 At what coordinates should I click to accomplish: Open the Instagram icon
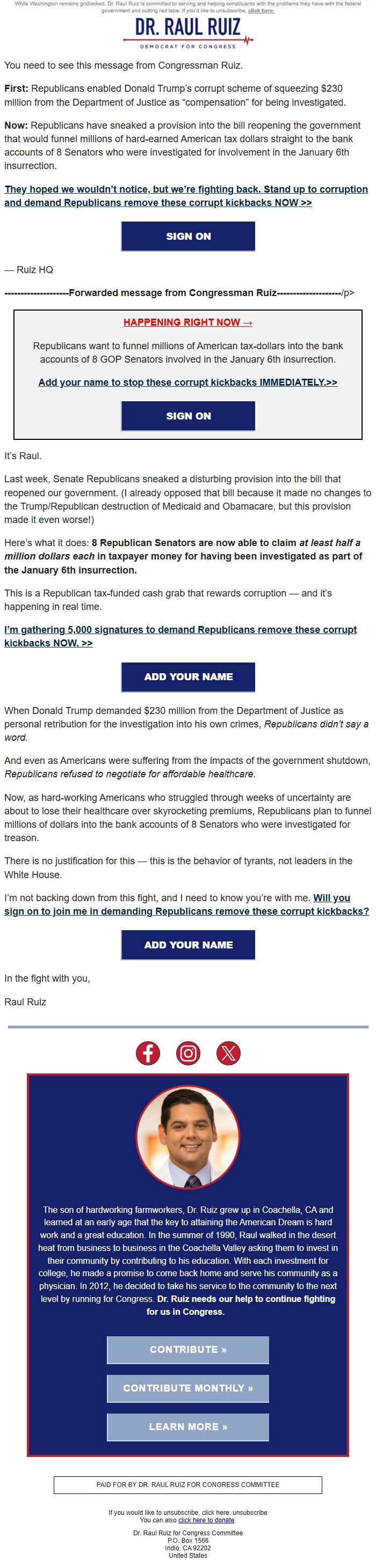pyautogui.click(x=187, y=1052)
